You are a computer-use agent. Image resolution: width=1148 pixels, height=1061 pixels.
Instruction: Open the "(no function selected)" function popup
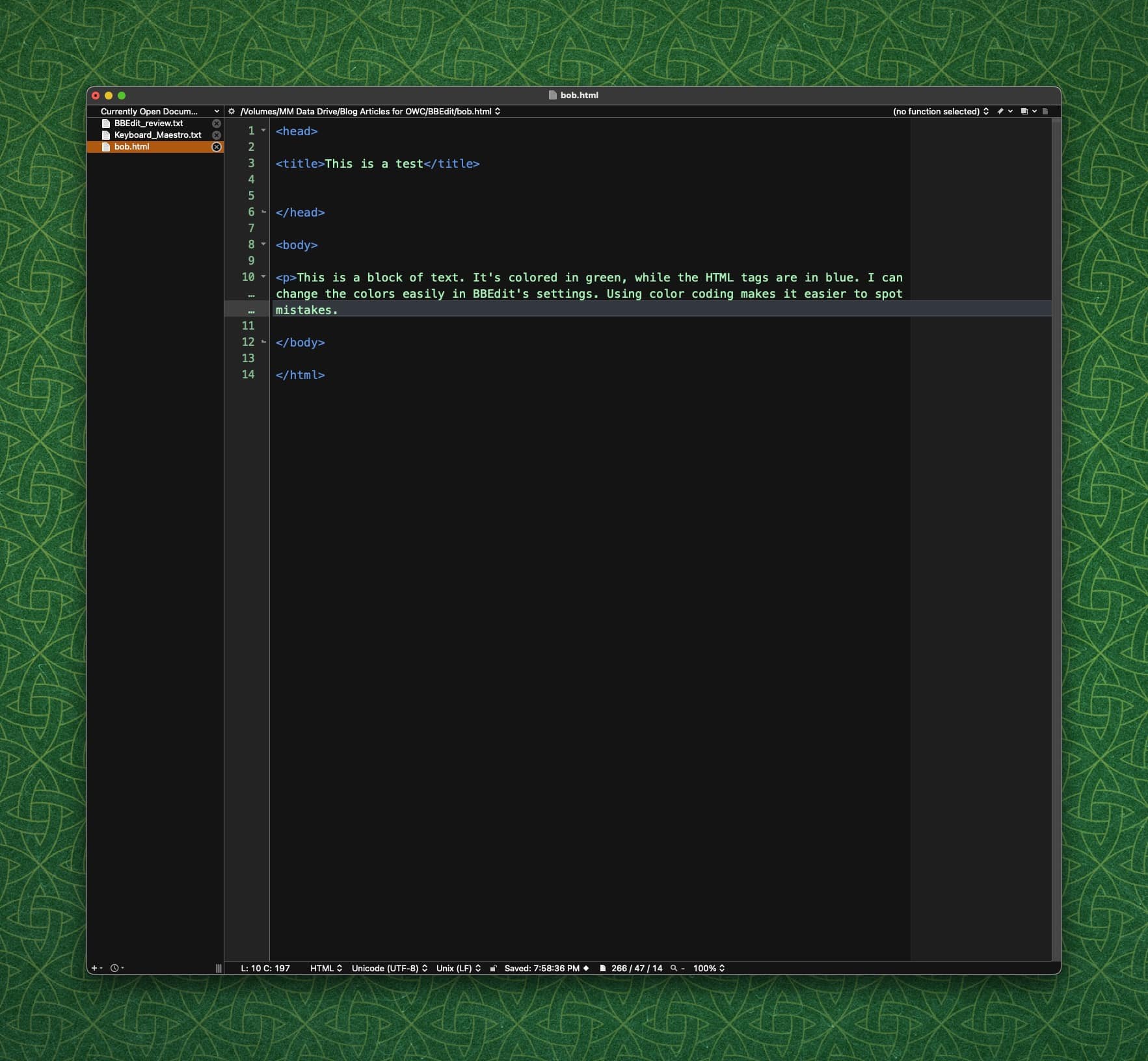pos(941,111)
